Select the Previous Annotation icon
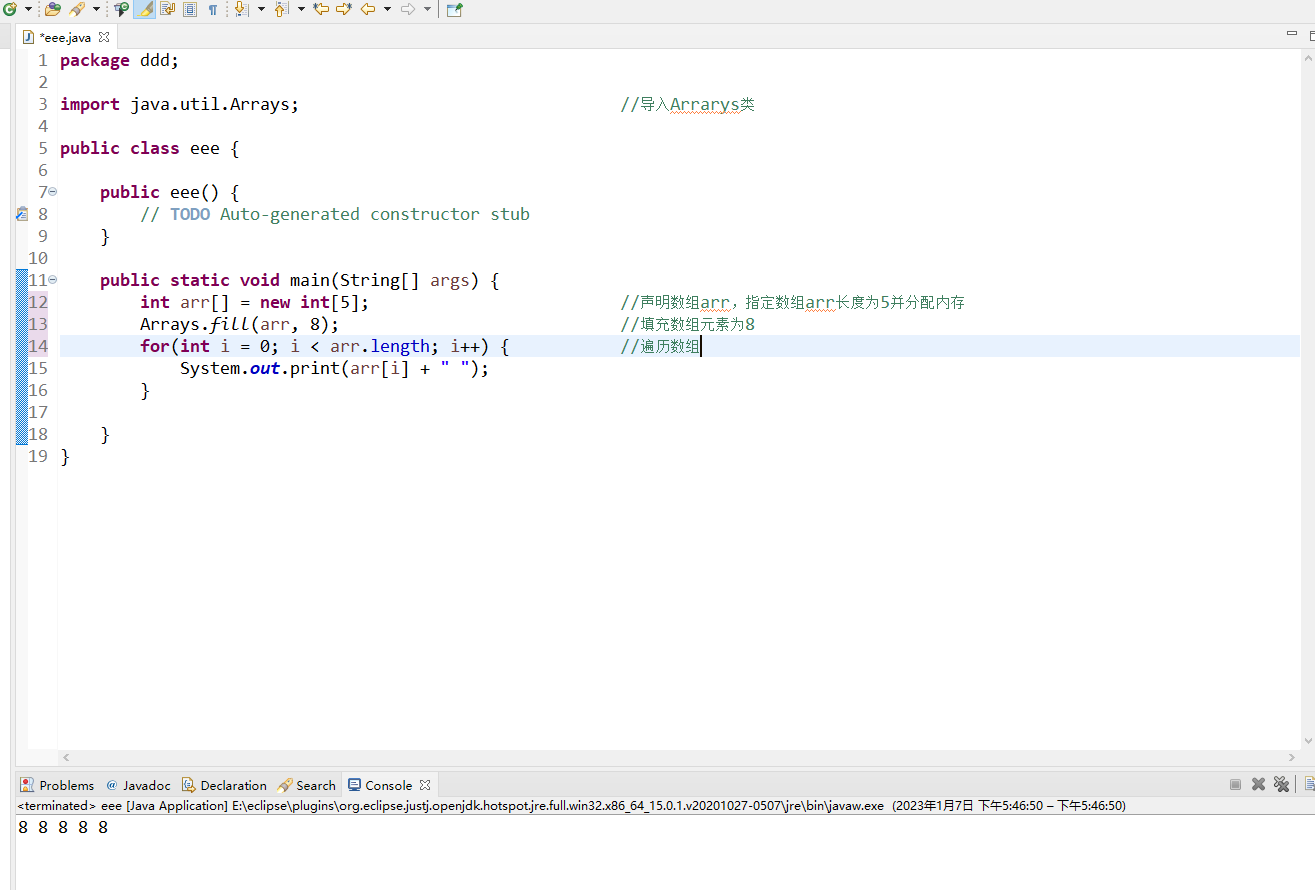1315x890 pixels. pyautogui.click(x=280, y=9)
